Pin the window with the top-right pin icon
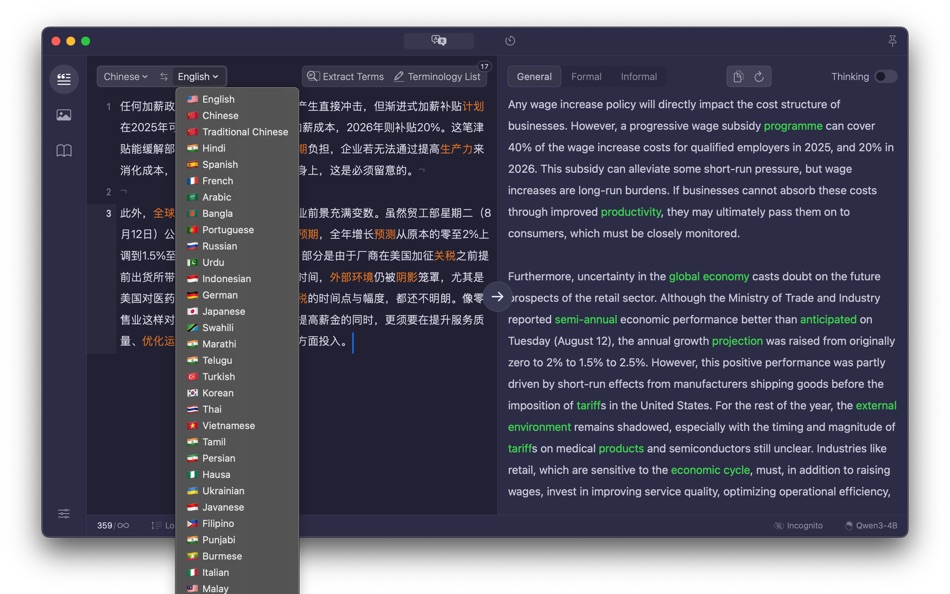This screenshot has width=950, height=594. (x=891, y=41)
